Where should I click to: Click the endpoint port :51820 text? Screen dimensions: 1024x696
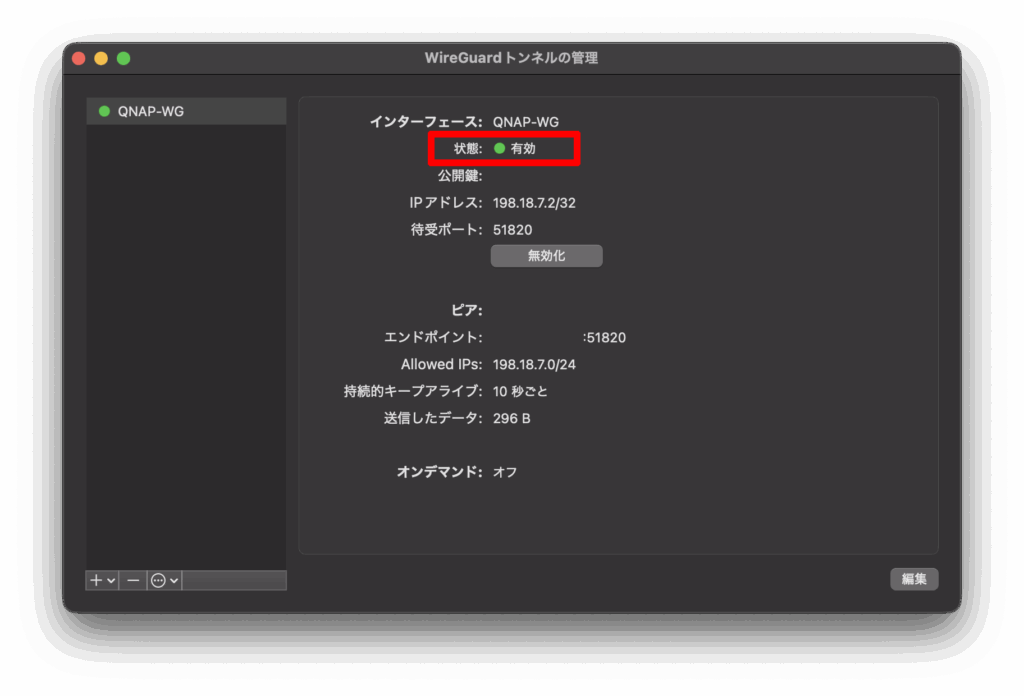point(604,338)
